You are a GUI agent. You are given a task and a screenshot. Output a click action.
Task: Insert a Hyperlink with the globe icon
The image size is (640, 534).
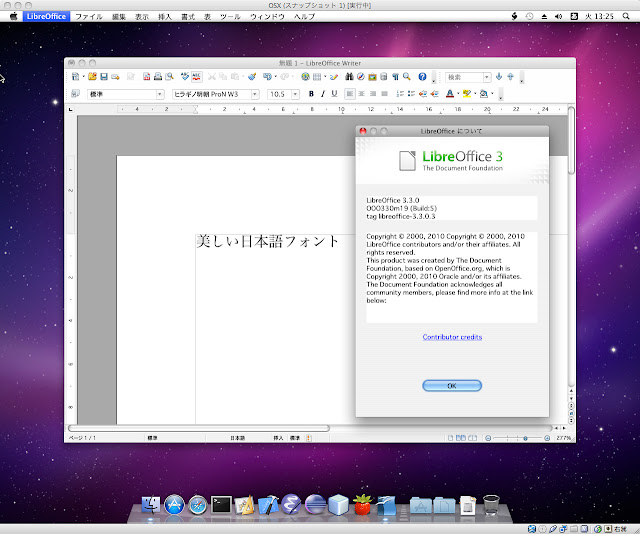click(305, 76)
